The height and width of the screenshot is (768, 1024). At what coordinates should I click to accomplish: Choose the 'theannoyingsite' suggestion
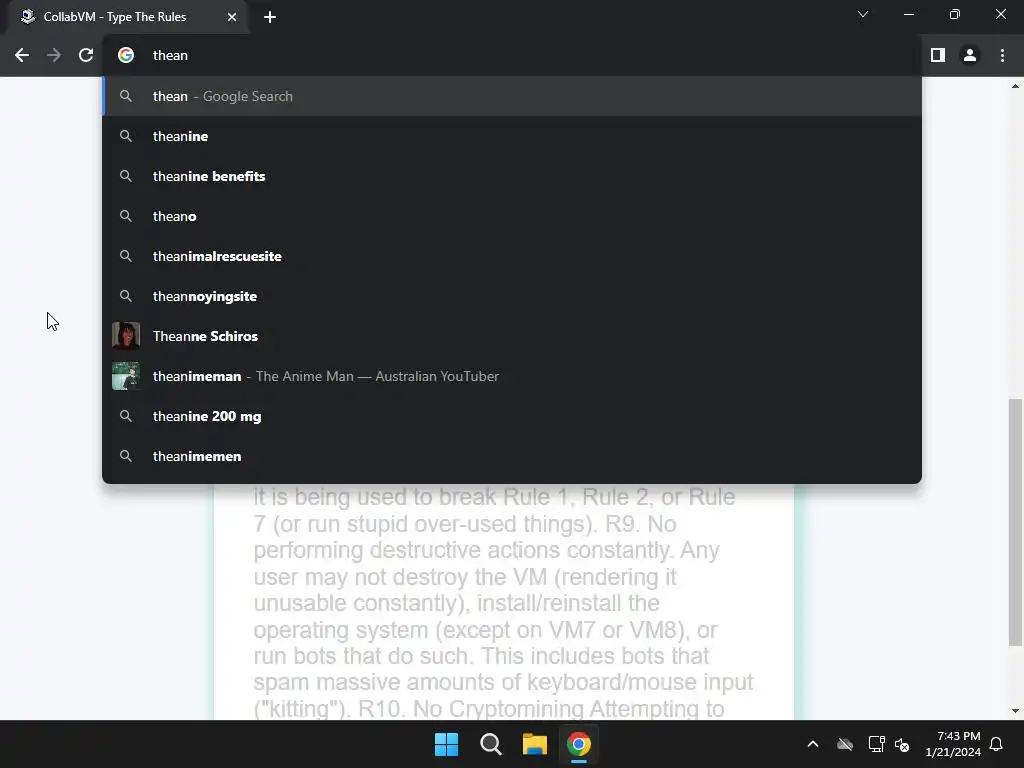512,296
